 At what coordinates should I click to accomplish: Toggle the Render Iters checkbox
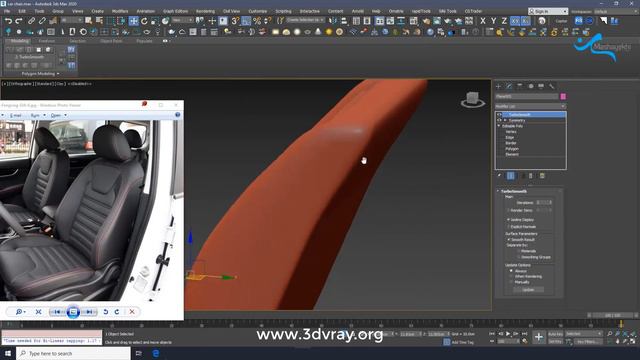tap(509, 210)
